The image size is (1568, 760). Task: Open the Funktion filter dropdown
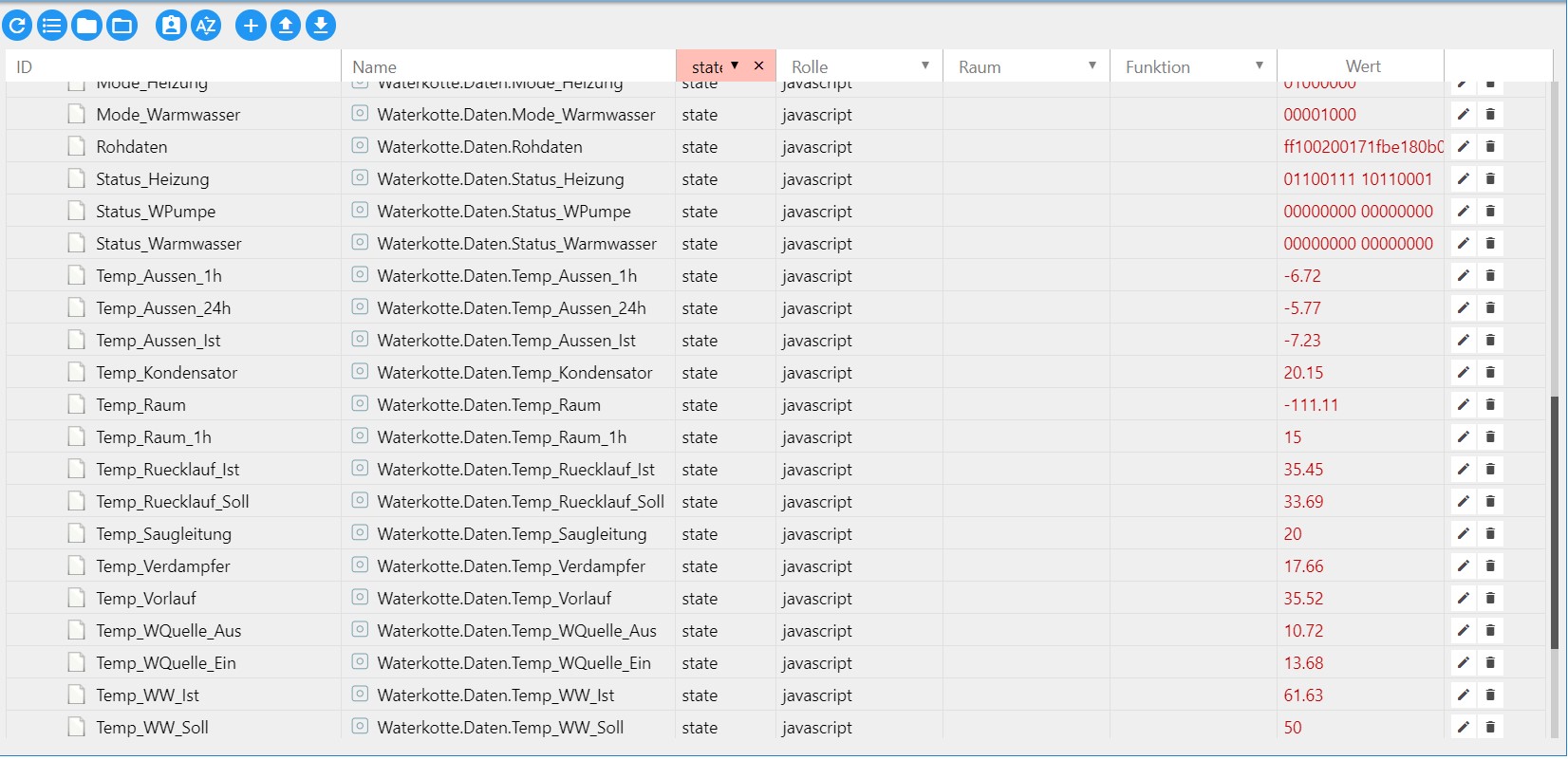point(1260,65)
